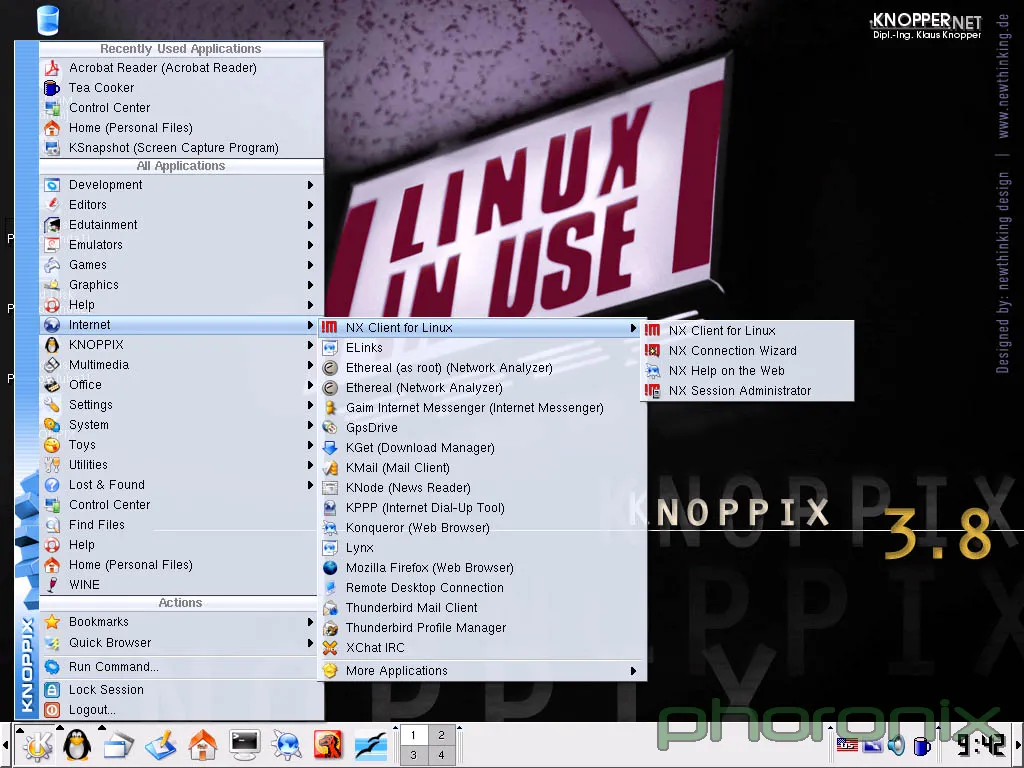
Task: Open the Settings menu entry
Action: [x=181, y=405]
